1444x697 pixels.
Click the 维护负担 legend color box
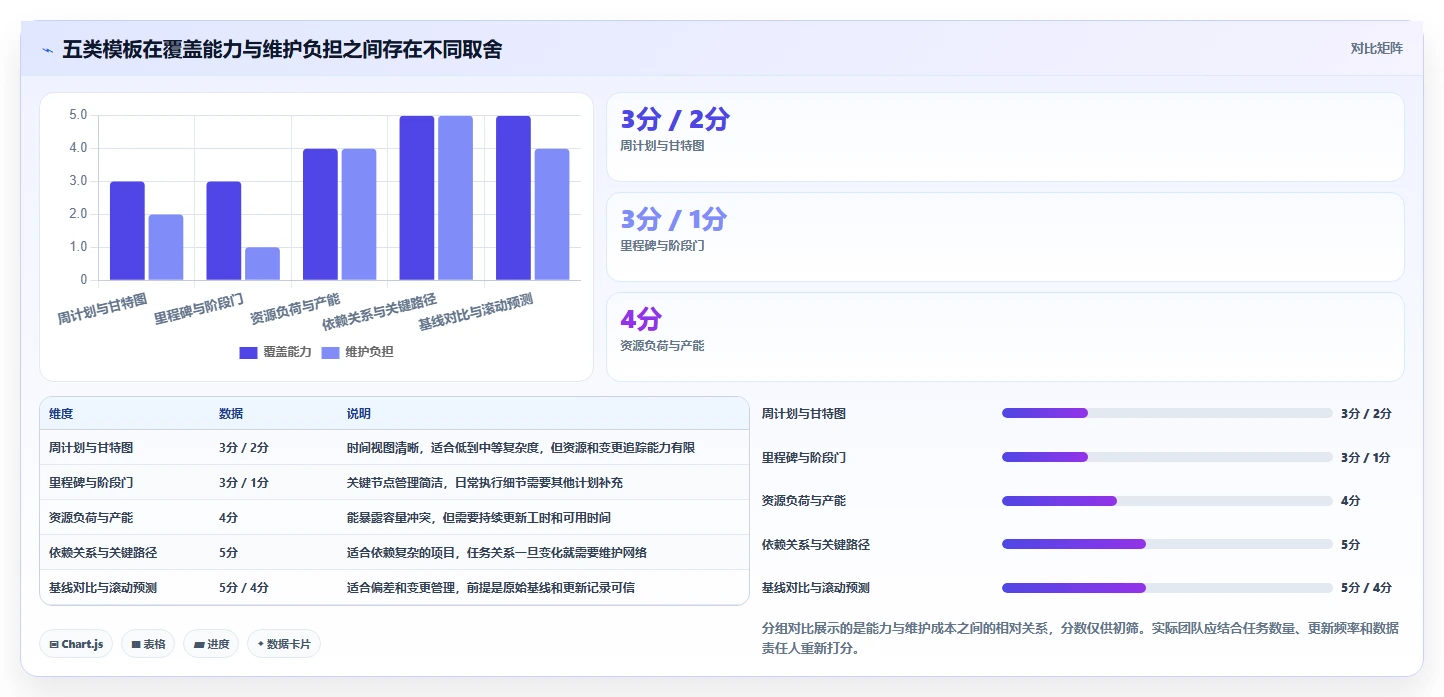(x=330, y=352)
